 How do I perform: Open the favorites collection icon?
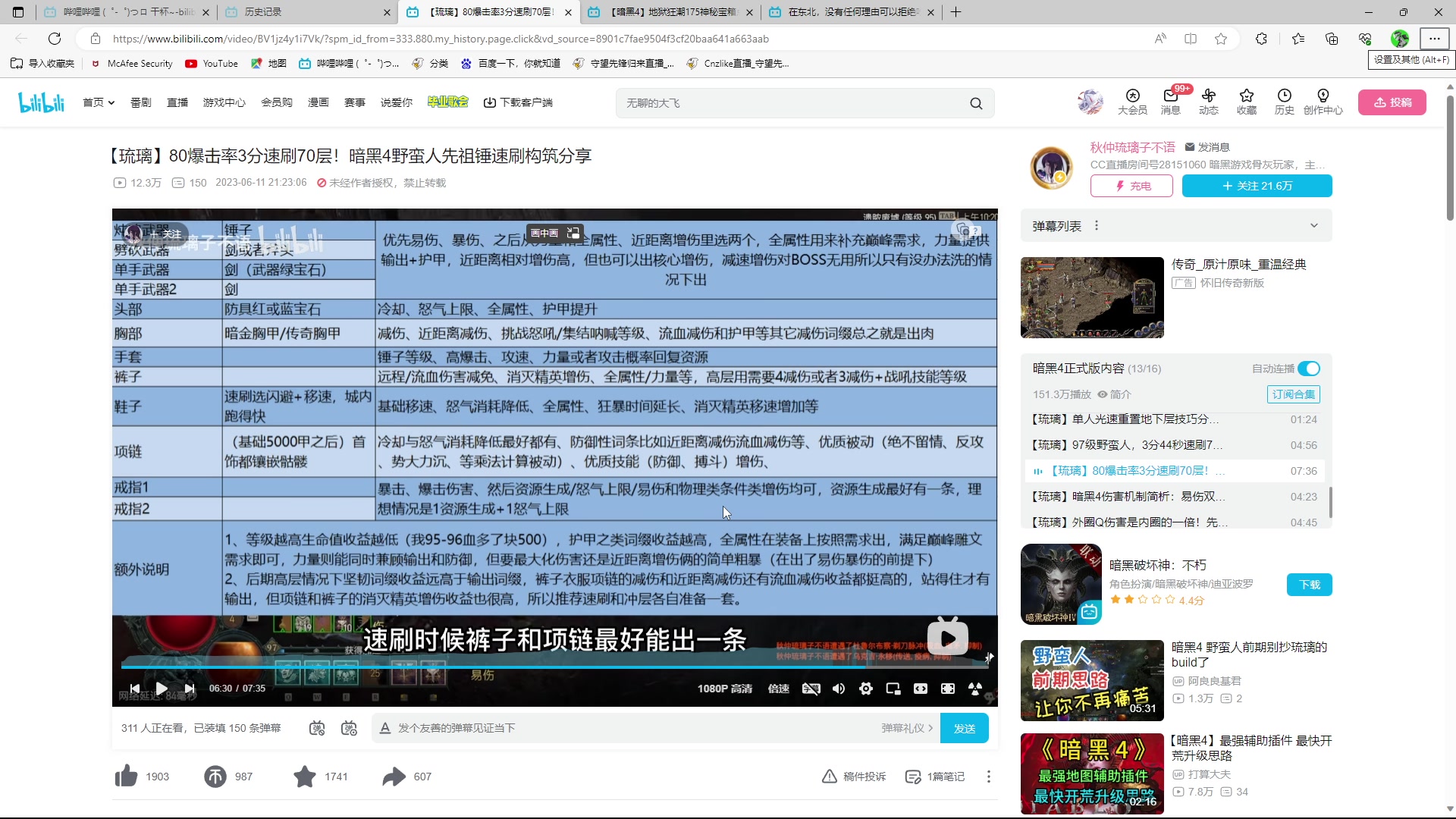tap(1247, 102)
